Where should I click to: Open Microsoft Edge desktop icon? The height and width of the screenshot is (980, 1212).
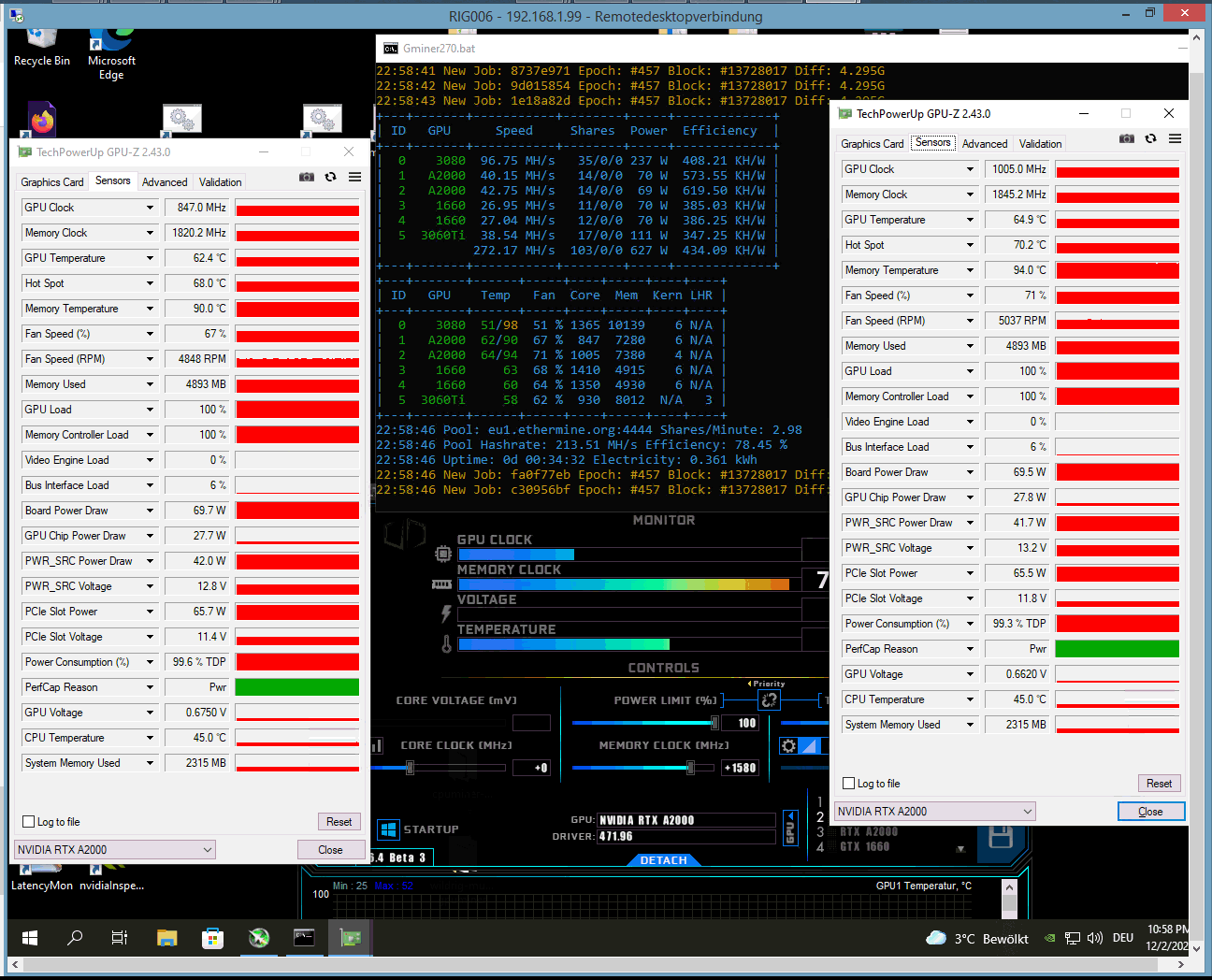111,54
